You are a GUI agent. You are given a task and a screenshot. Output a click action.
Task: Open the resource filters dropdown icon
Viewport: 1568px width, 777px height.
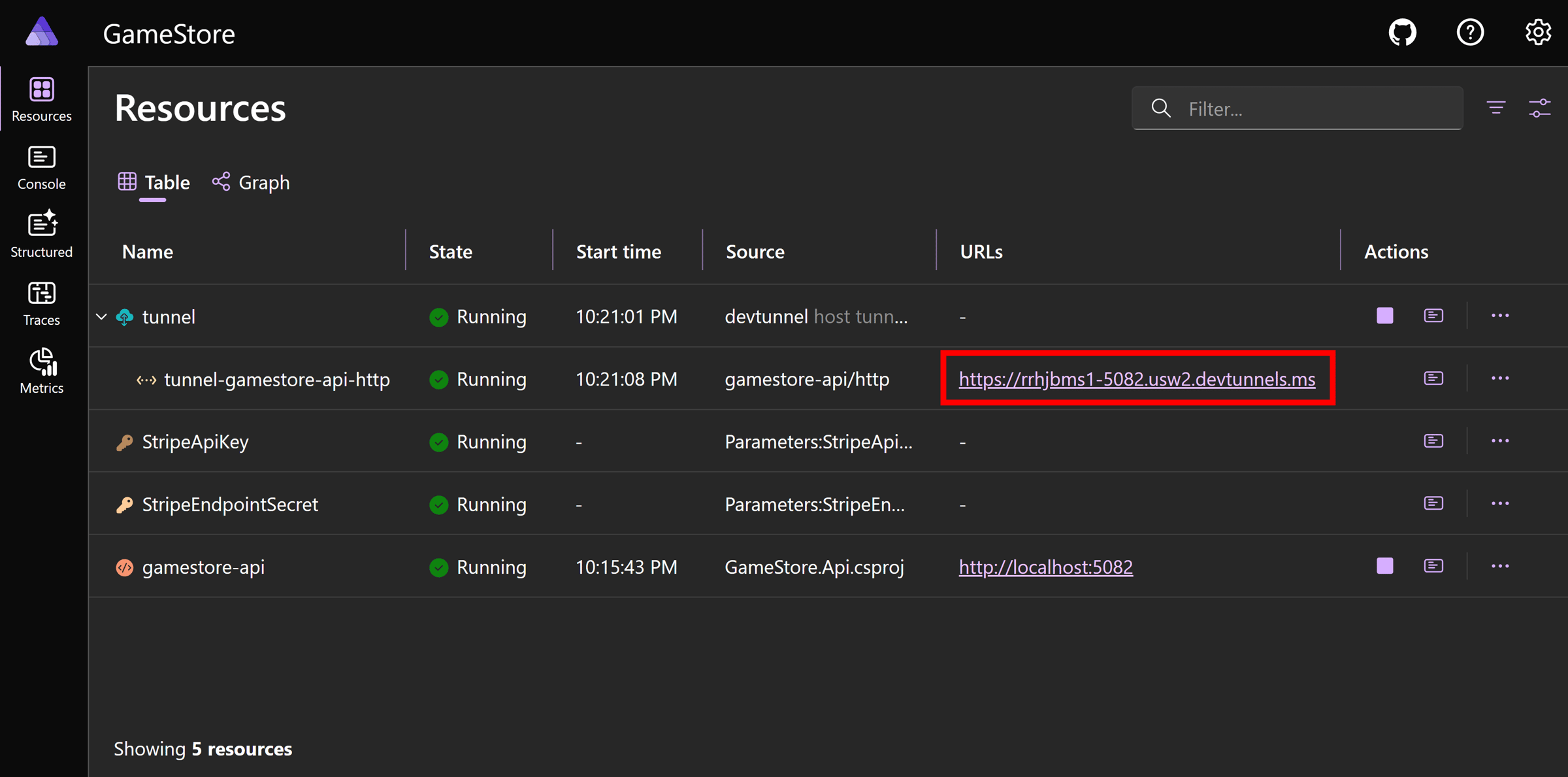pyautogui.click(x=1496, y=108)
